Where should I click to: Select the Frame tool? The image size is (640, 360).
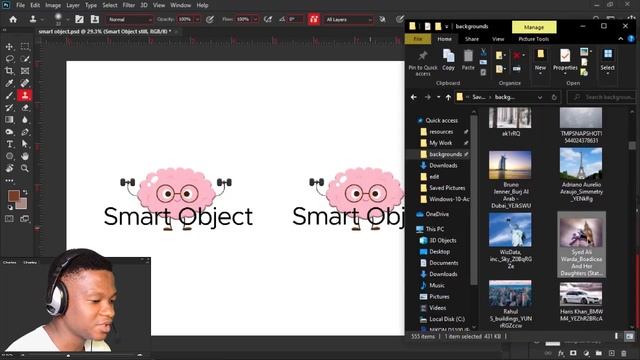pyautogui.click(x=25, y=71)
